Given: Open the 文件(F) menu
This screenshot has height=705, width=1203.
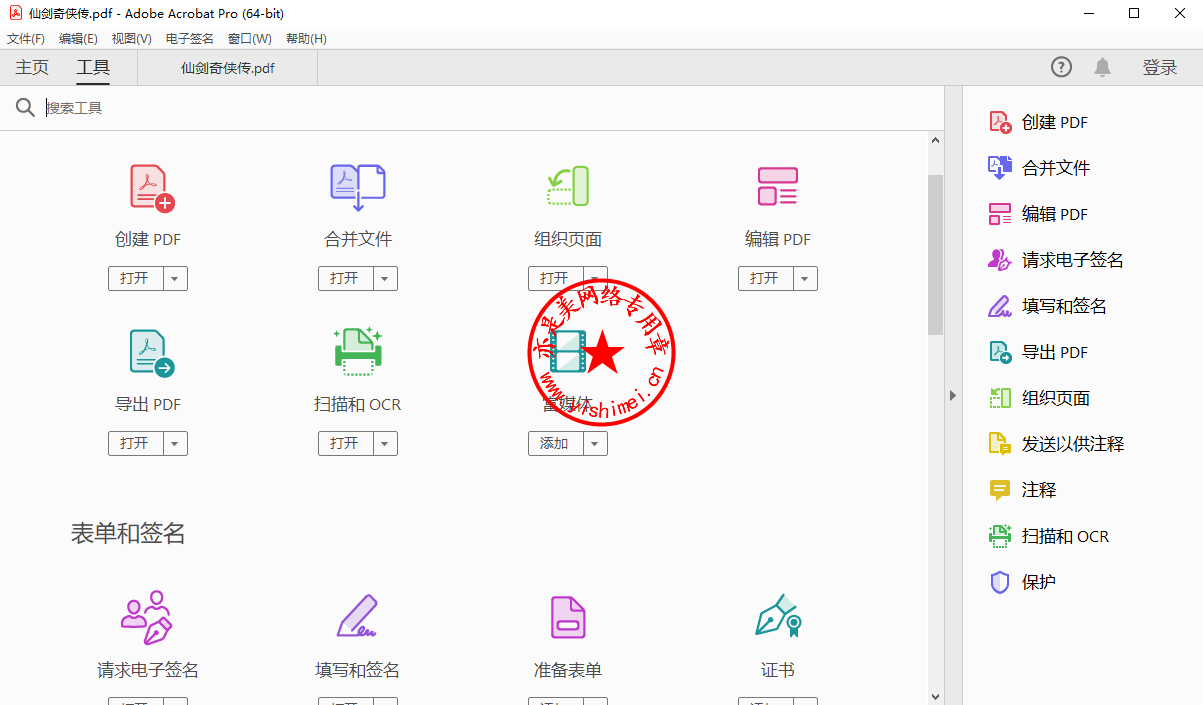Looking at the screenshot, I should click(26, 38).
